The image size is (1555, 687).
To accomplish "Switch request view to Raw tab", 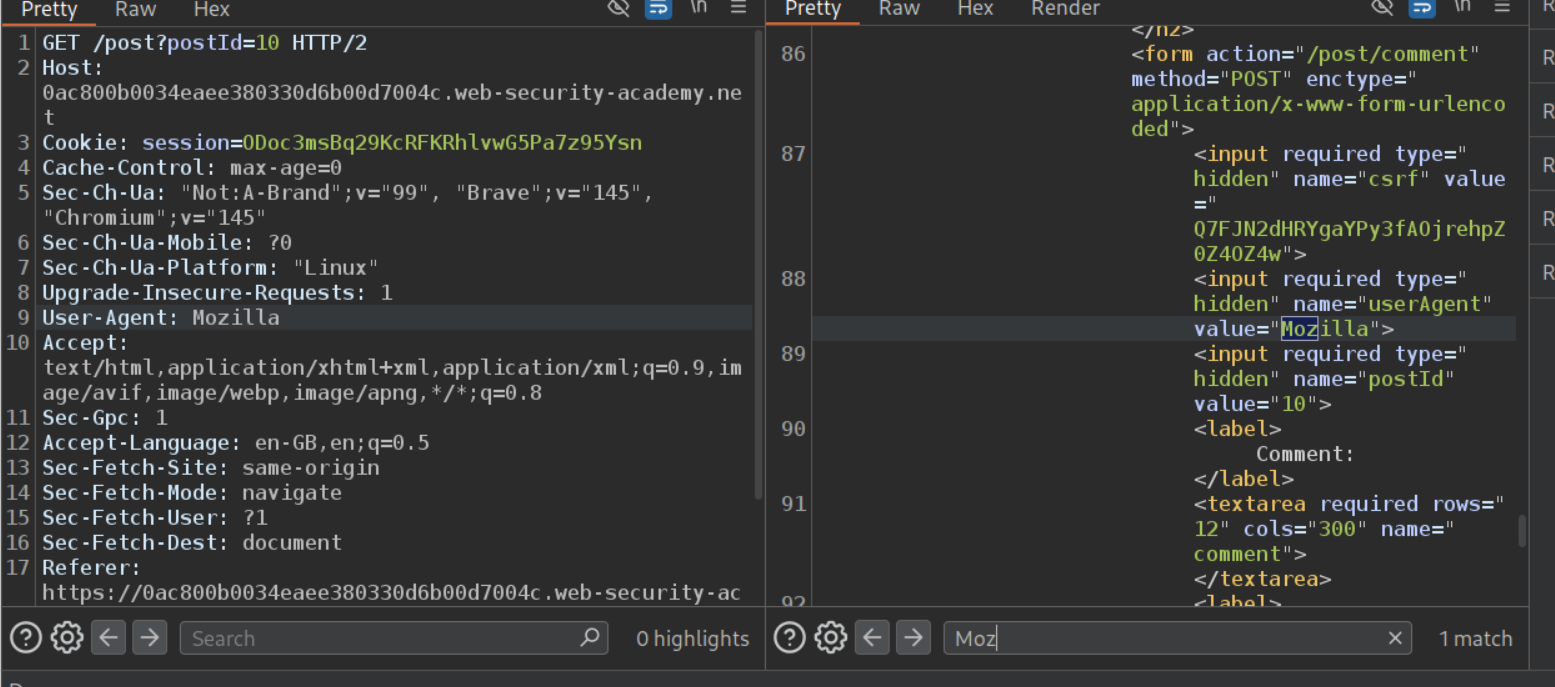I will click(135, 9).
